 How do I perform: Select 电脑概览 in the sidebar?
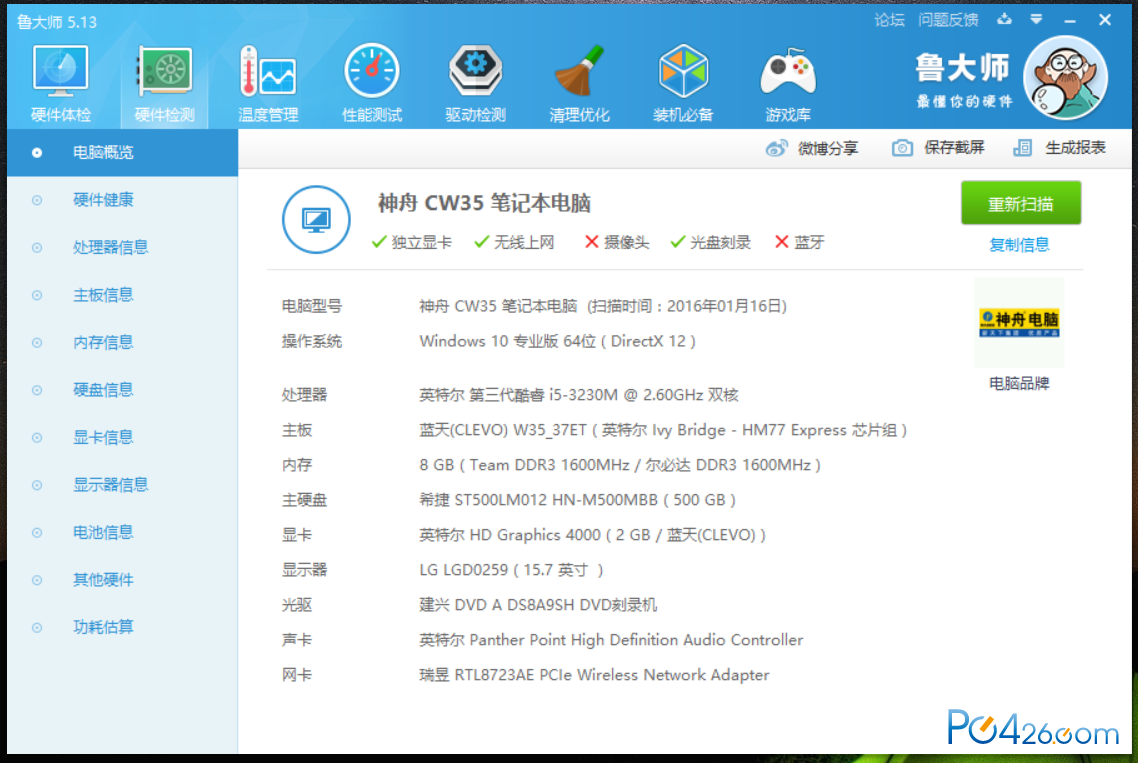tap(123, 152)
